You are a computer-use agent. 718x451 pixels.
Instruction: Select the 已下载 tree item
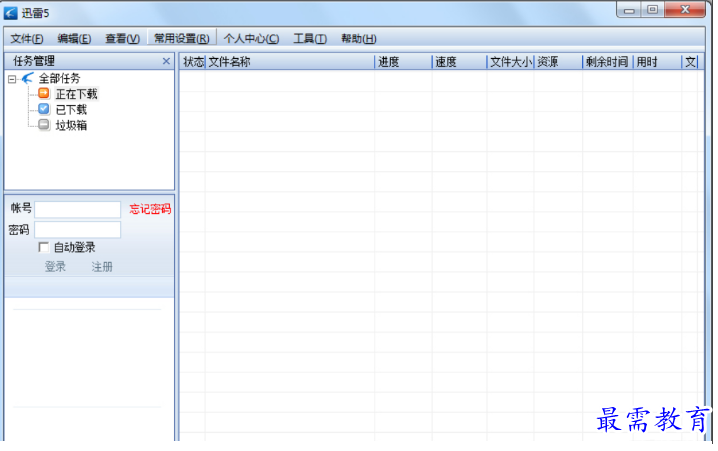coord(71,110)
